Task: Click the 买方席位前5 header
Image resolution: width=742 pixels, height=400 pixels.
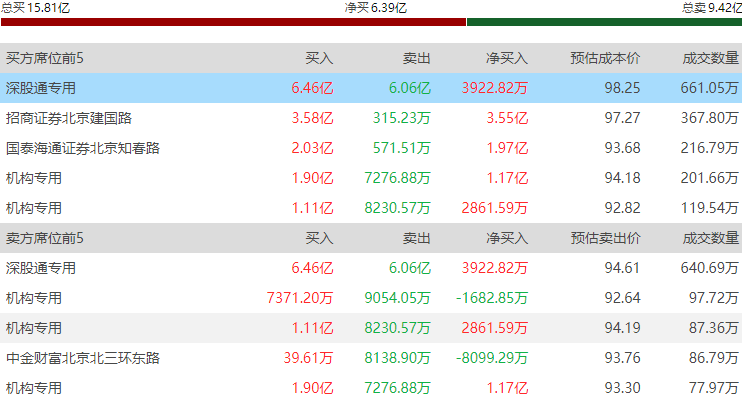Action: [44, 58]
